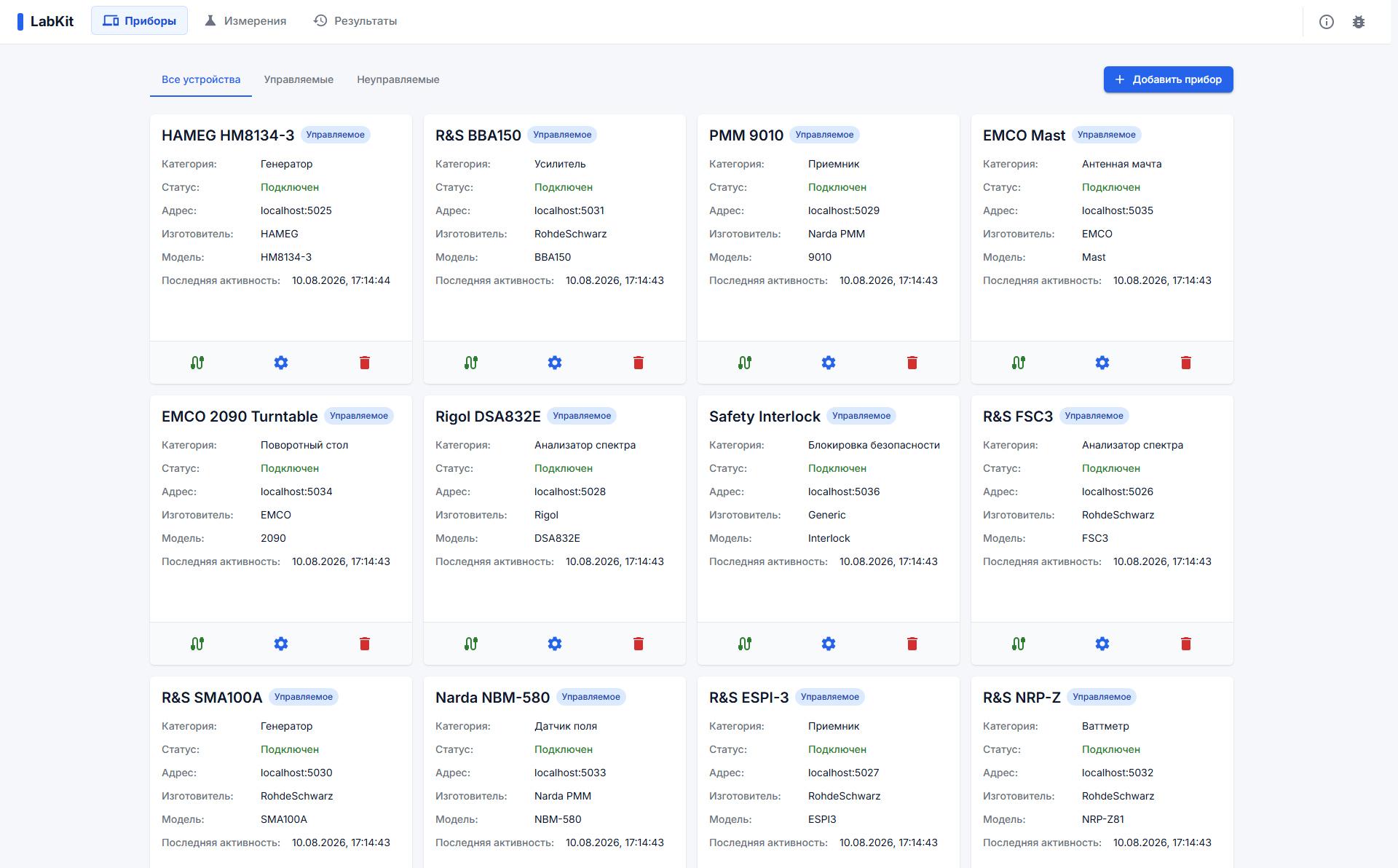The image size is (1398, 868).
Task: Go to the Результаты section
Action: (355, 20)
